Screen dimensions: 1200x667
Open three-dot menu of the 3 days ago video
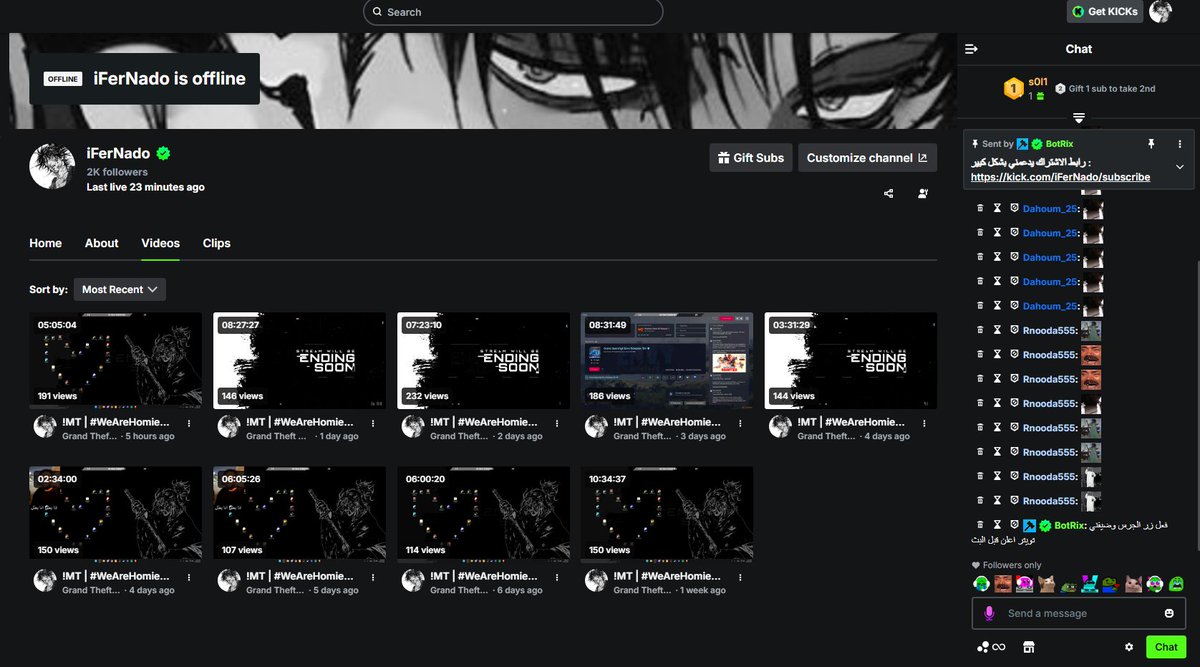click(x=741, y=423)
